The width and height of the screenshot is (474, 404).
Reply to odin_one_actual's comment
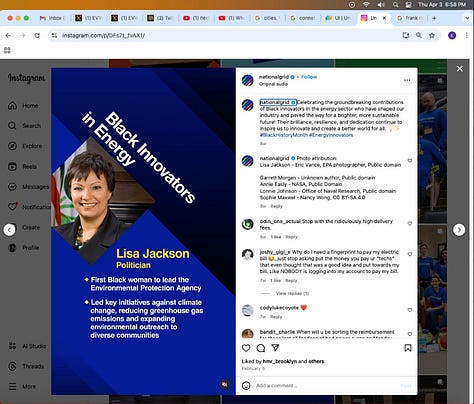[x=291, y=237]
